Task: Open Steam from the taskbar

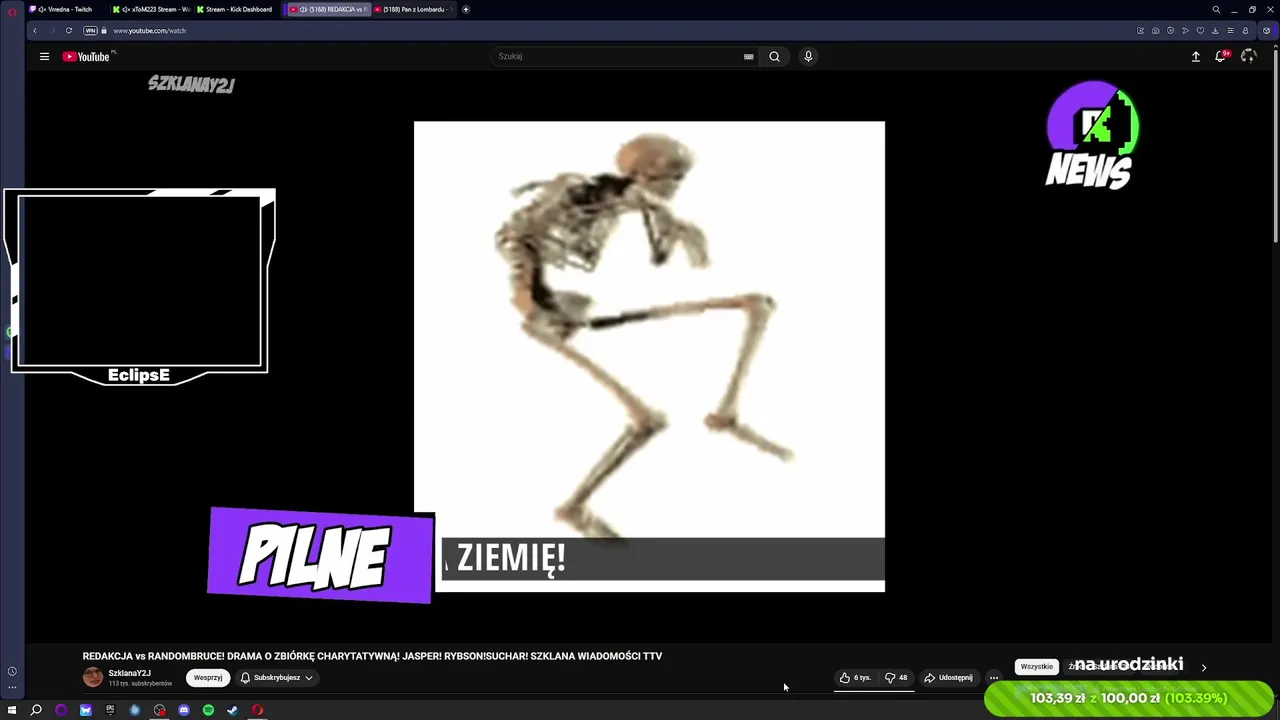Action: tap(233, 710)
